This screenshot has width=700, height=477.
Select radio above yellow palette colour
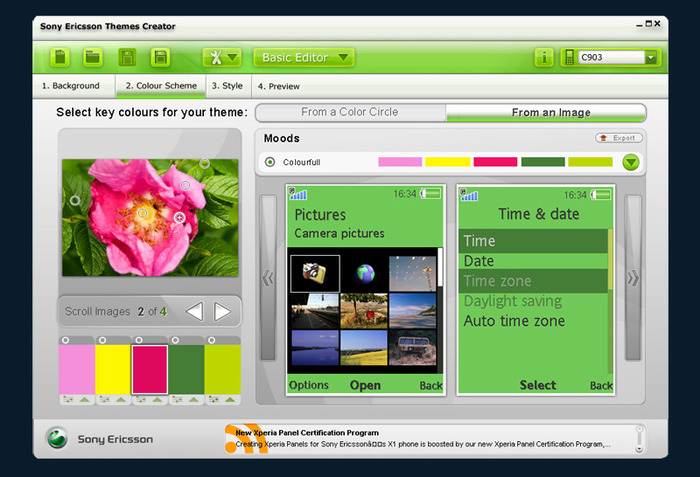102,340
